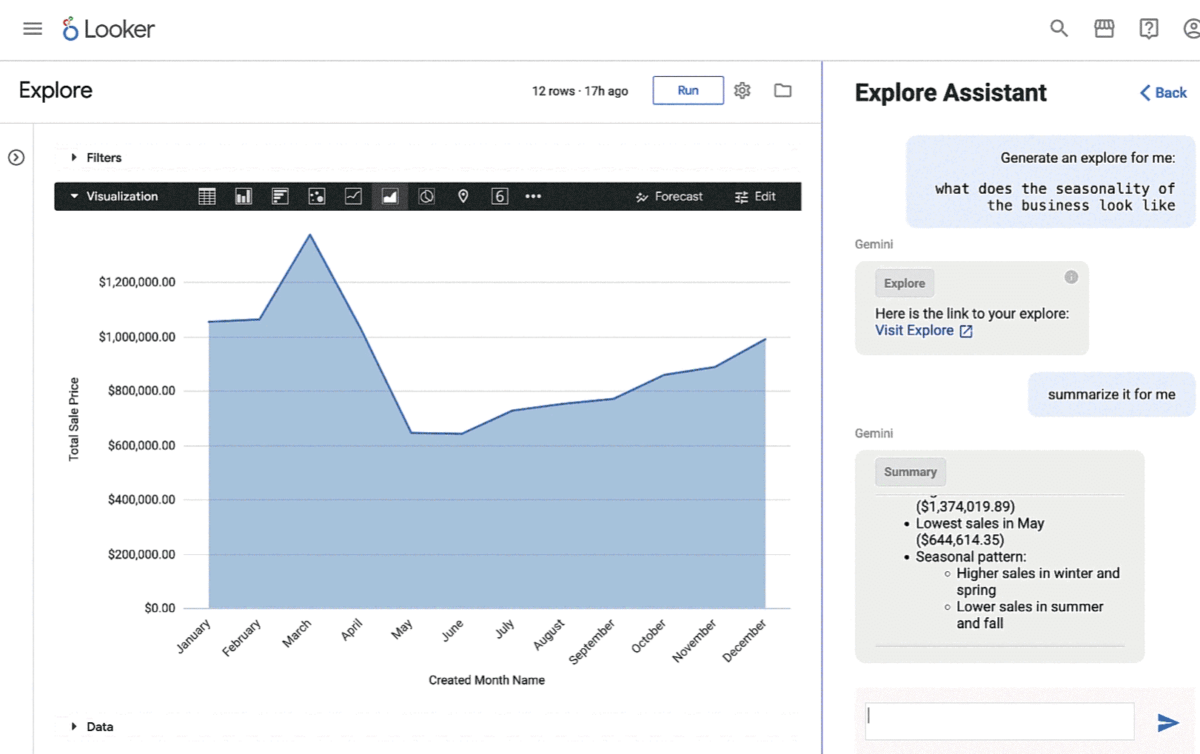Click the Run button

pyautogui.click(x=687, y=90)
